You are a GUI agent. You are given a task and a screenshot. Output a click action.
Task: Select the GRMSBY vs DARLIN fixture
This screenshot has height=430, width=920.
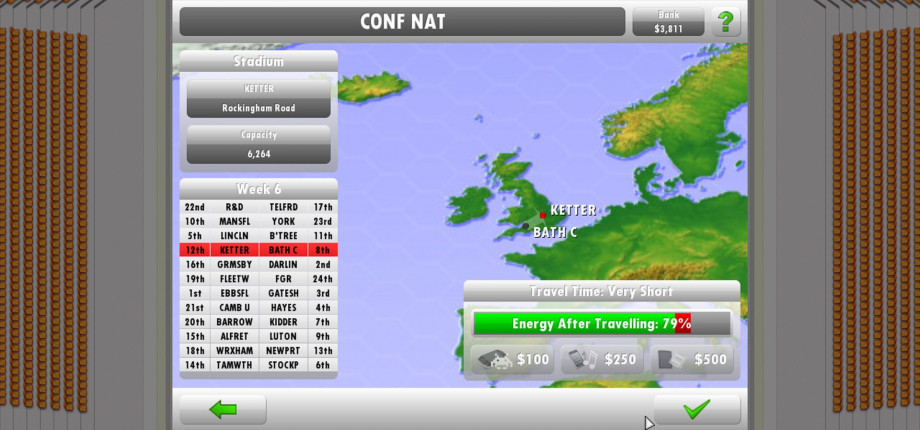[258, 265]
